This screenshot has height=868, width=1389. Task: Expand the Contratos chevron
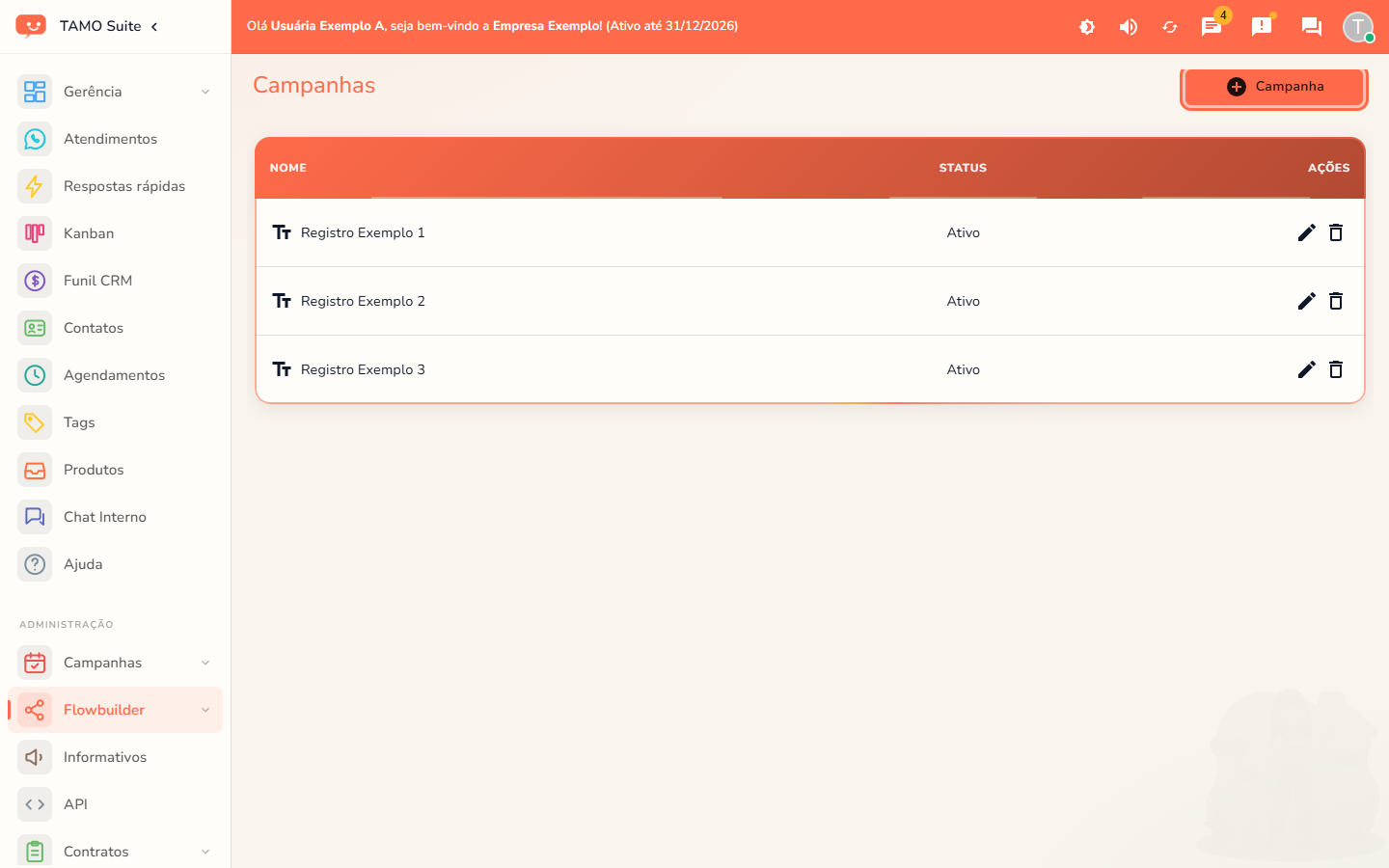click(x=205, y=852)
